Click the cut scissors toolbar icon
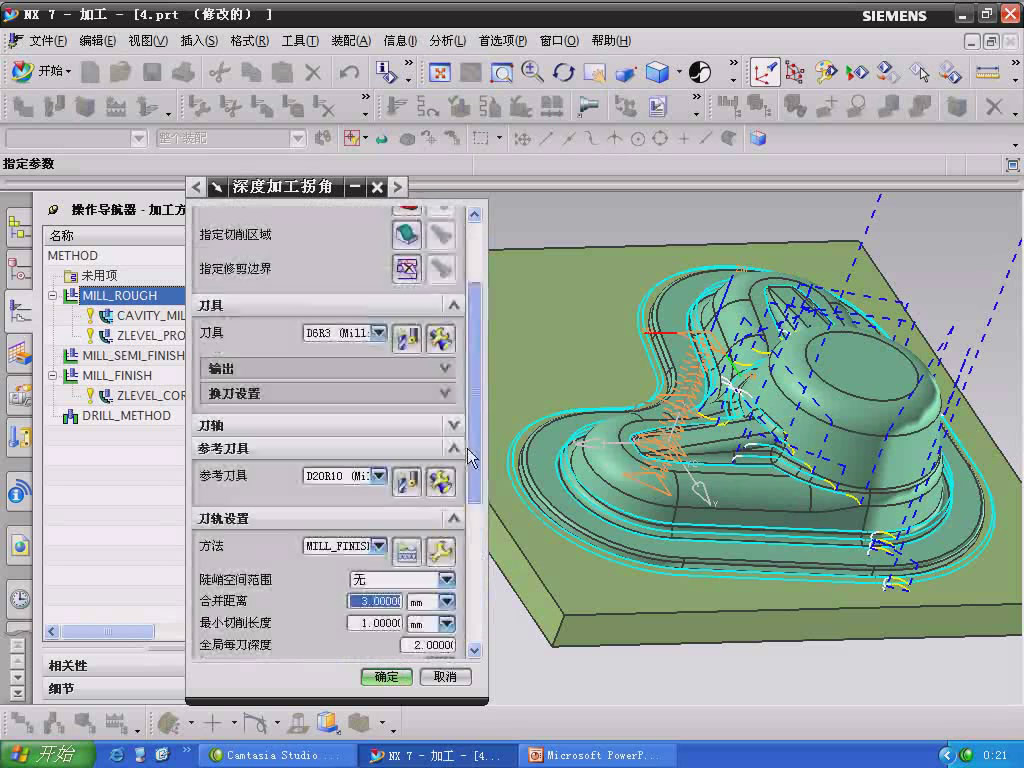 coord(219,72)
